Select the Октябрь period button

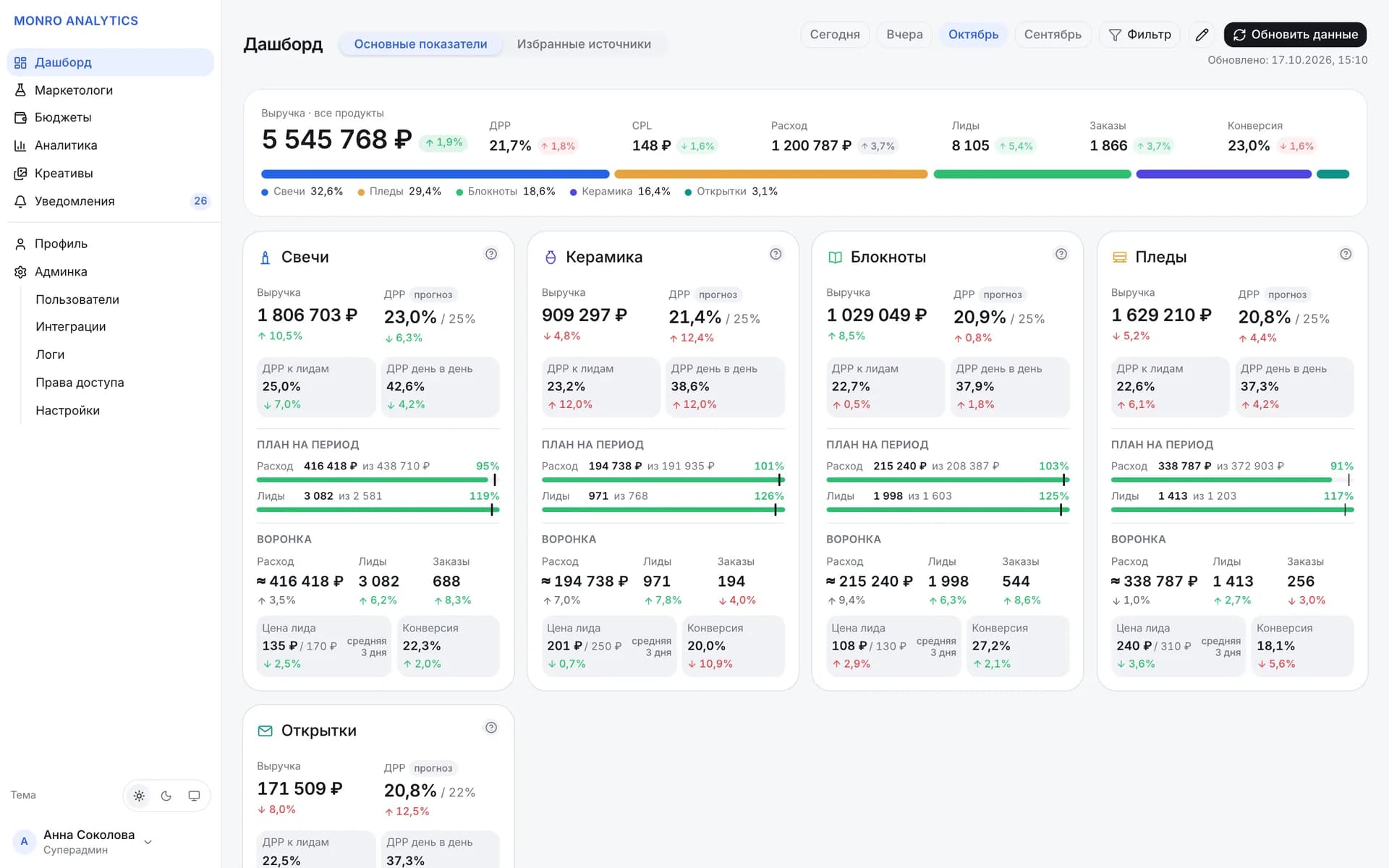(x=973, y=35)
